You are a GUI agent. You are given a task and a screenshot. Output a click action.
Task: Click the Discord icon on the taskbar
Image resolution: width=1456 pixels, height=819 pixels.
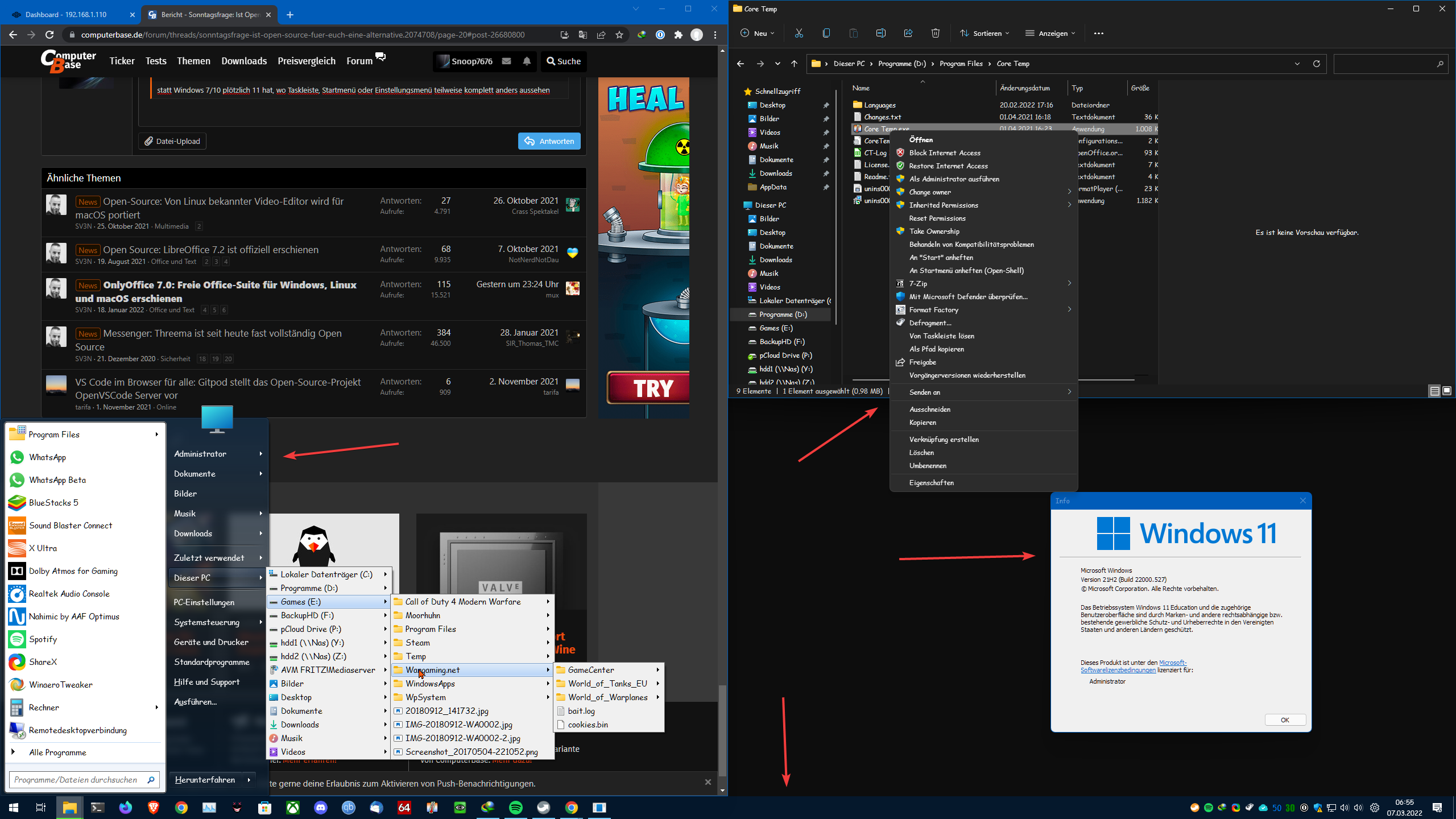click(321, 808)
